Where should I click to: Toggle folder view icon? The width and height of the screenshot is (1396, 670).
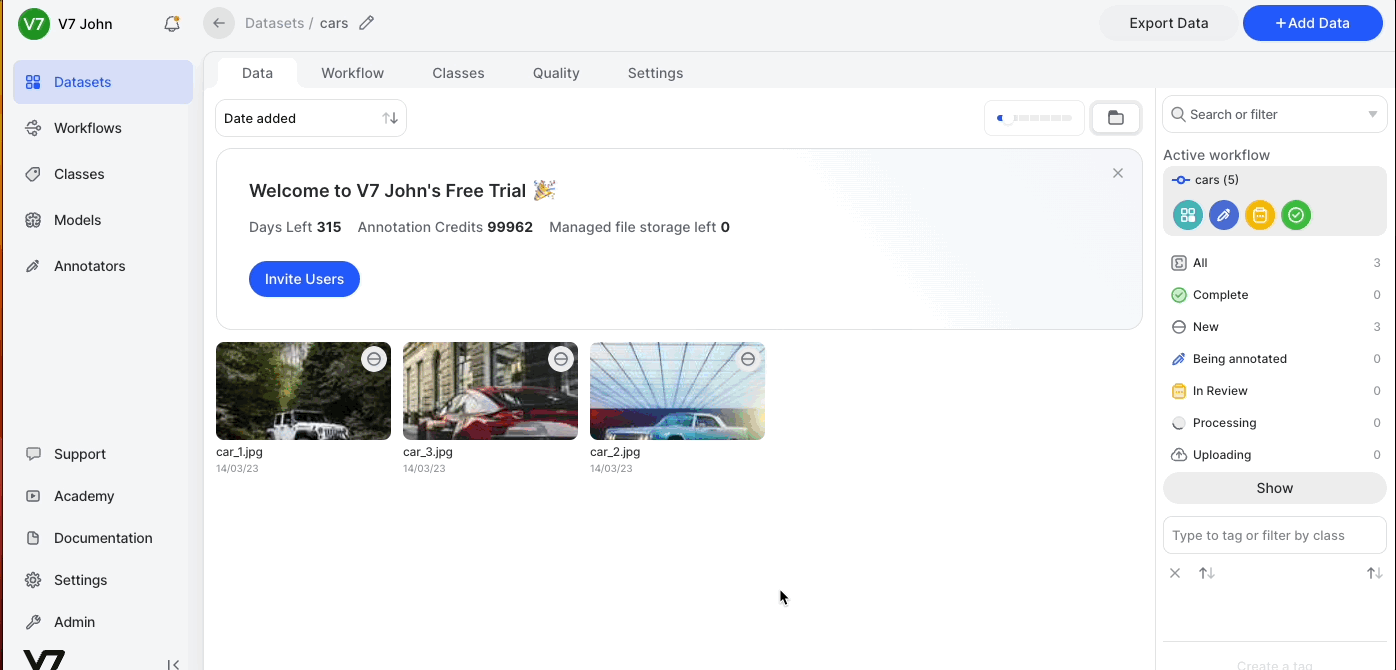tap(1116, 118)
